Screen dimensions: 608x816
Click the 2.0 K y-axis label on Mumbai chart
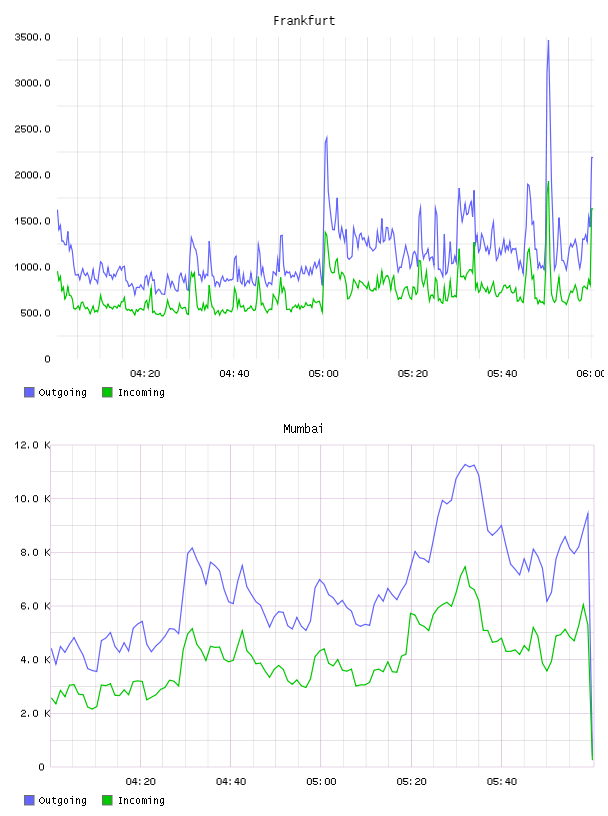35,713
